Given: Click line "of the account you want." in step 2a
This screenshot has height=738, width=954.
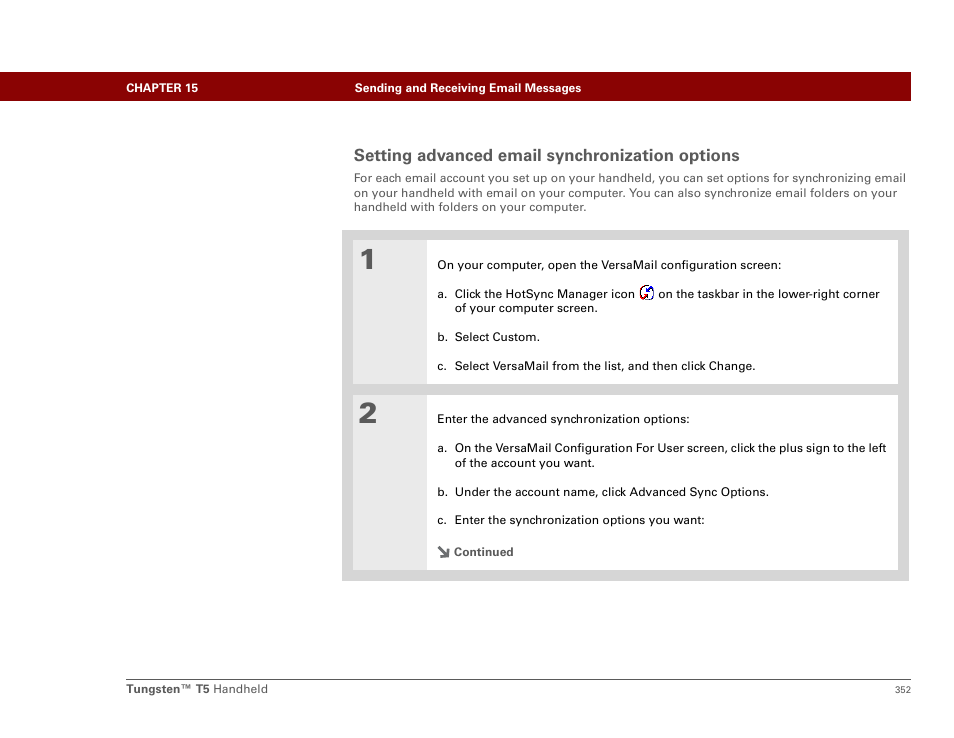Looking at the screenshot, I should pos(524,463).
